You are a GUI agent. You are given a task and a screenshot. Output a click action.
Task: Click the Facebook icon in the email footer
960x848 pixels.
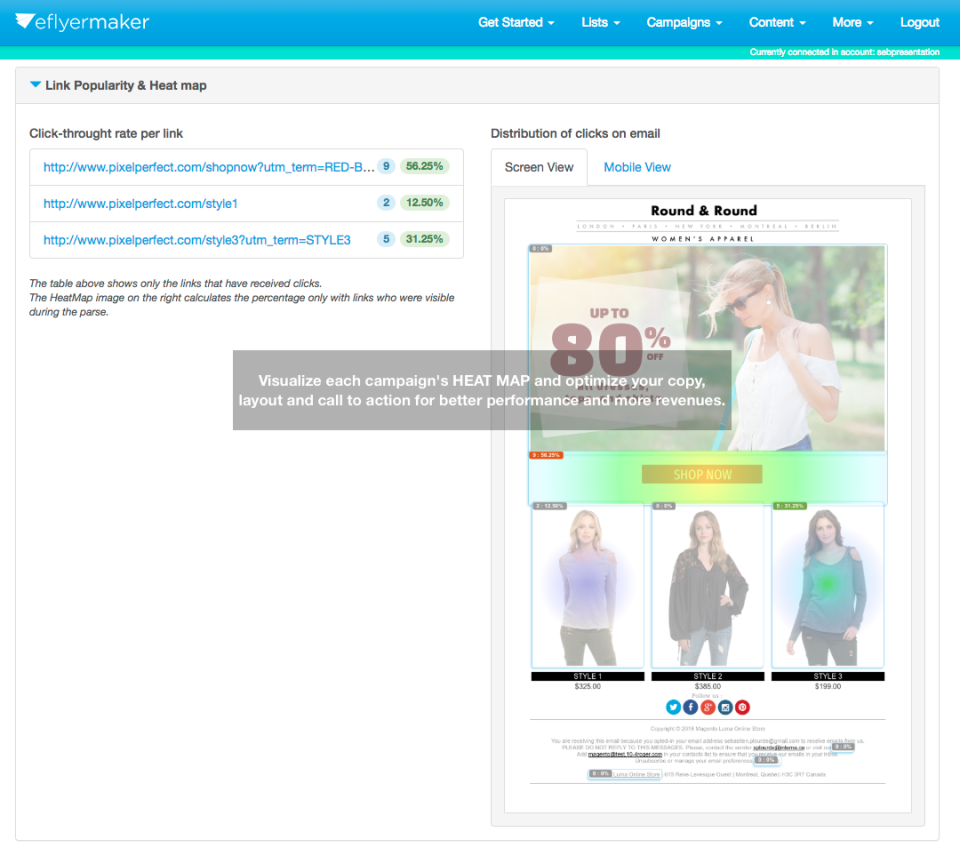690,707
